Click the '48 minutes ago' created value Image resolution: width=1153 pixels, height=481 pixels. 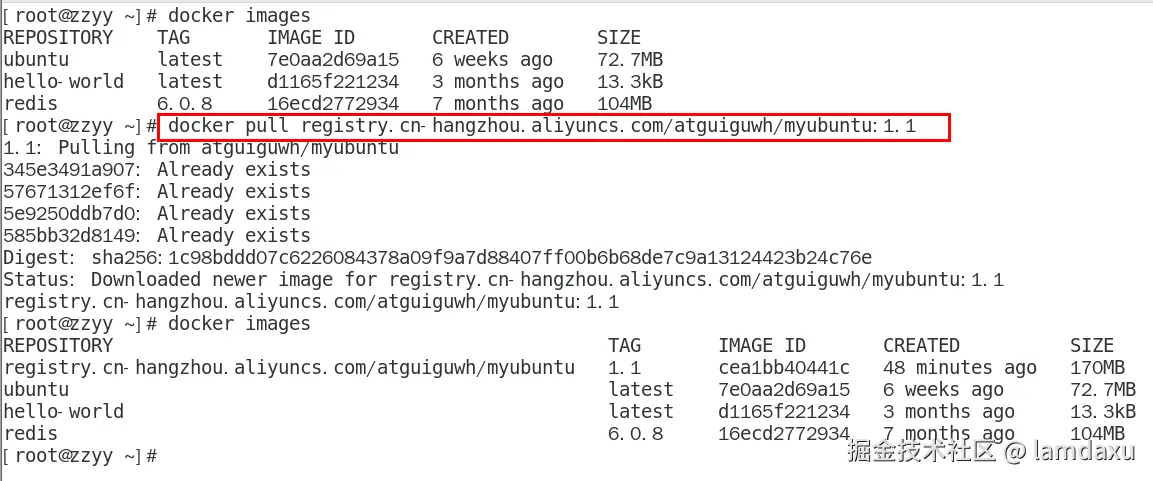(960, 367)
